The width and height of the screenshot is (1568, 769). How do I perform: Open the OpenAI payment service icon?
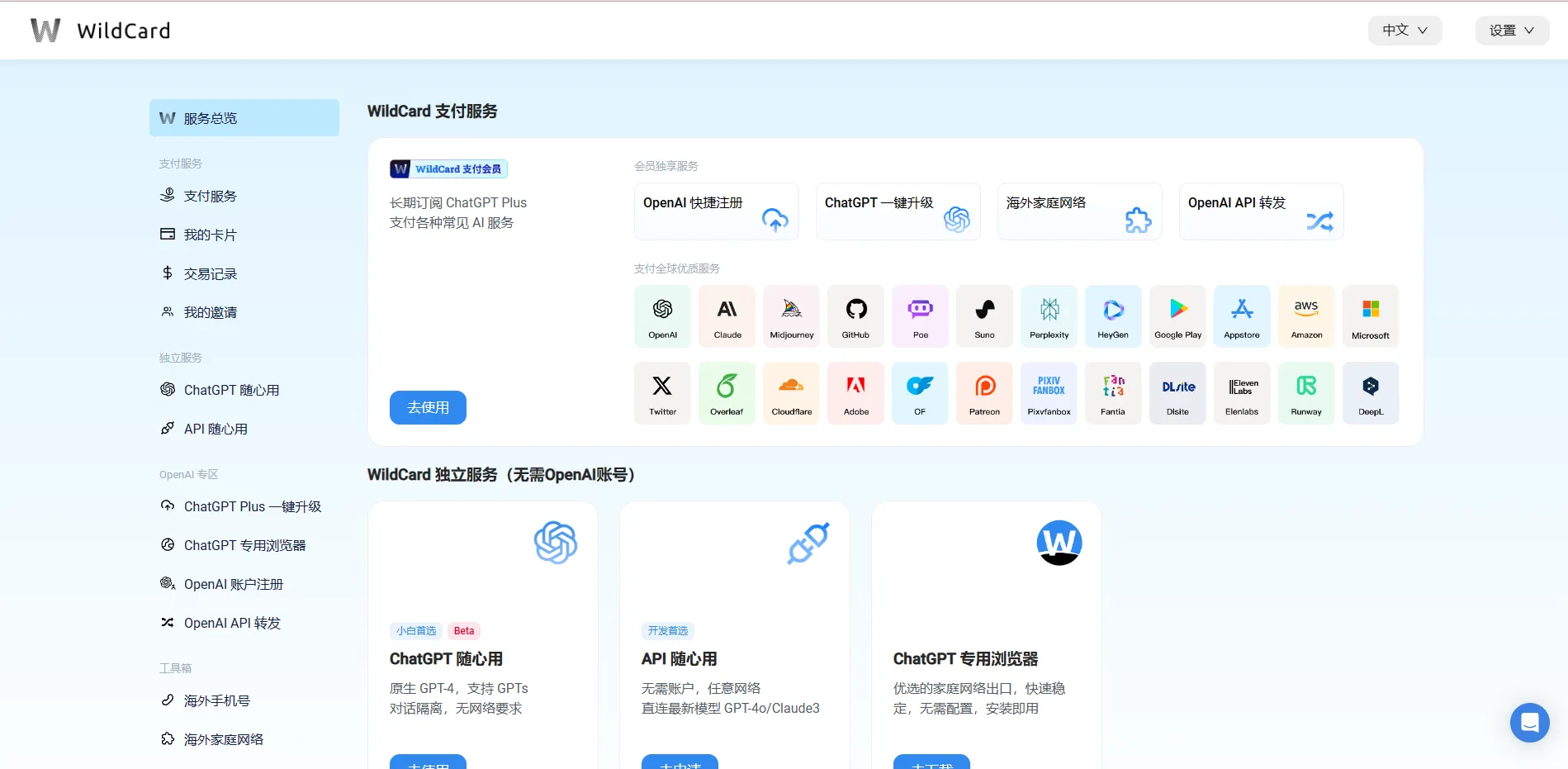[x=662, y=316]
